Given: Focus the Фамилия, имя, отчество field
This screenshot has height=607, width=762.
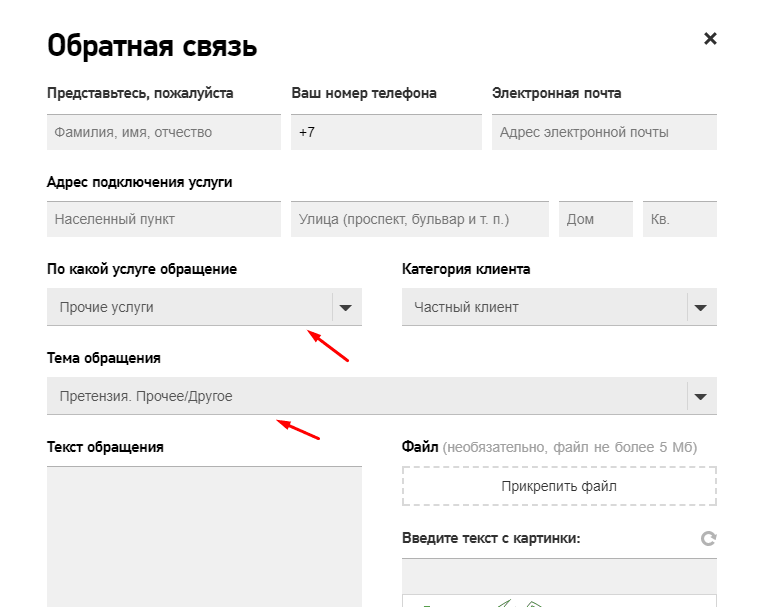Looking at the screenshot, I should (164, 132).
